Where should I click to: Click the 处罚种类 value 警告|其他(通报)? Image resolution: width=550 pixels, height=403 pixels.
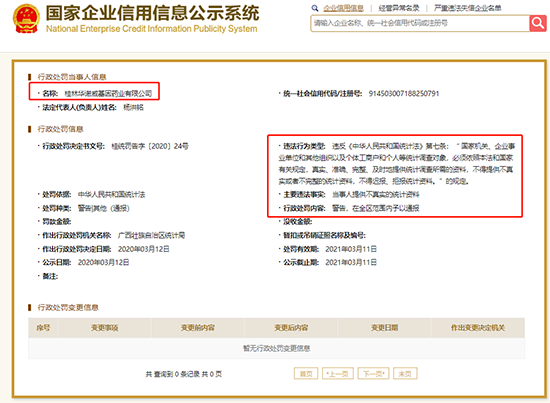pos(103,208)
